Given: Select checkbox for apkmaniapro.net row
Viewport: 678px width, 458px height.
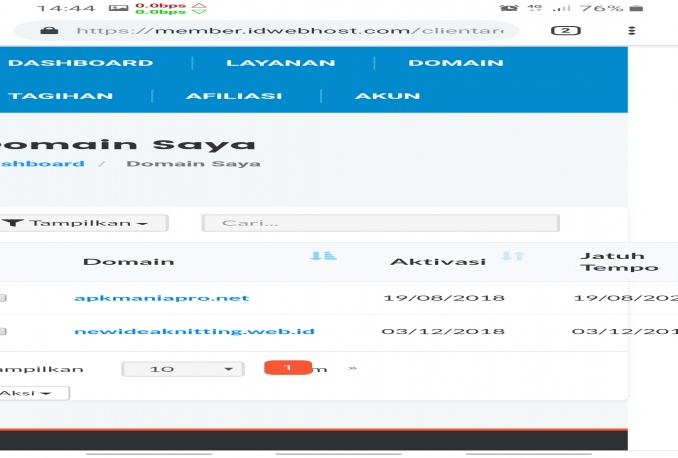Looking at the screenshot, I should coord(3,298).
